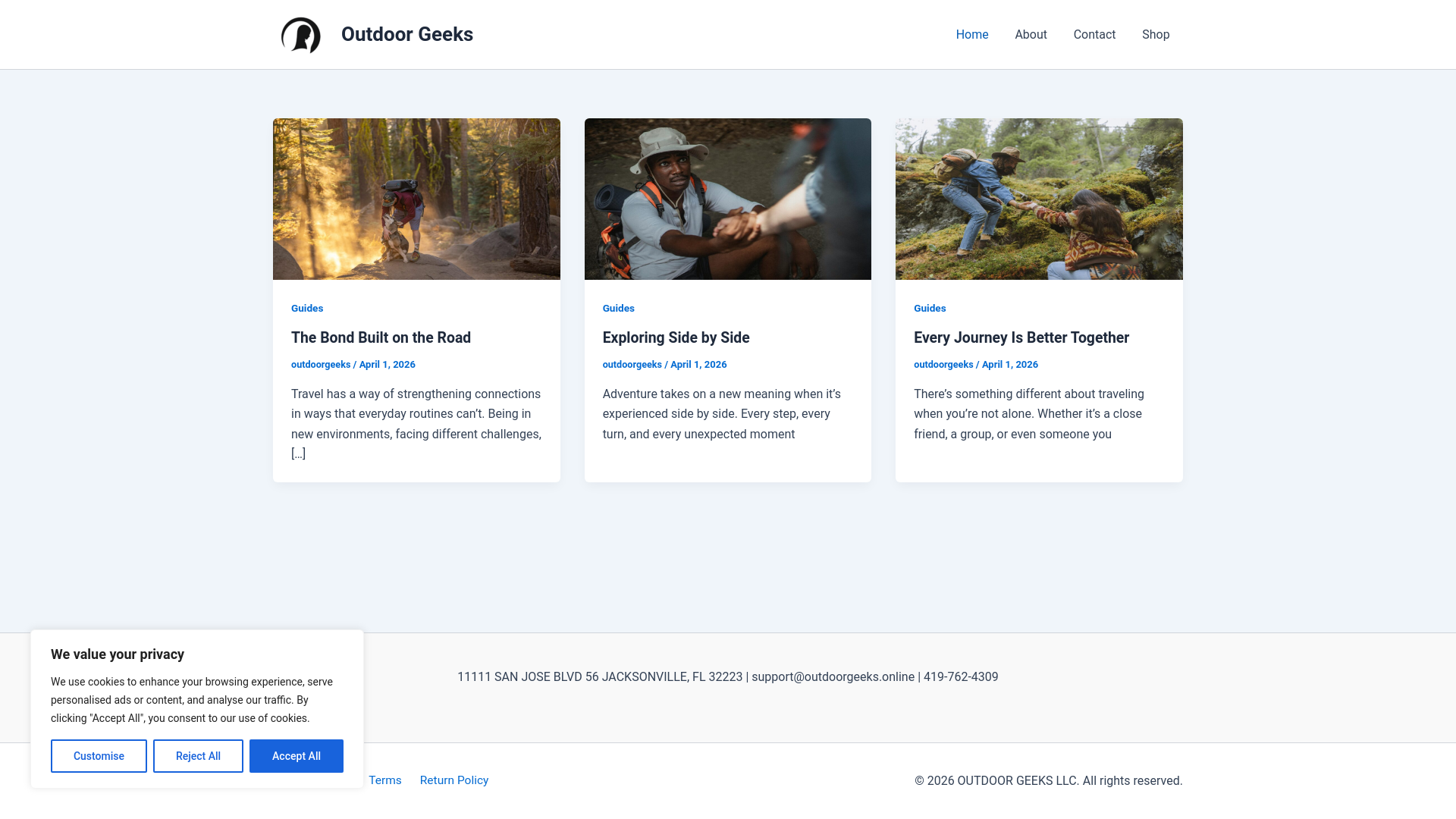Screen dimensions: 1456x819
Task: Open the hiker with dog forest thumbnail
Action: coord(416,199)
